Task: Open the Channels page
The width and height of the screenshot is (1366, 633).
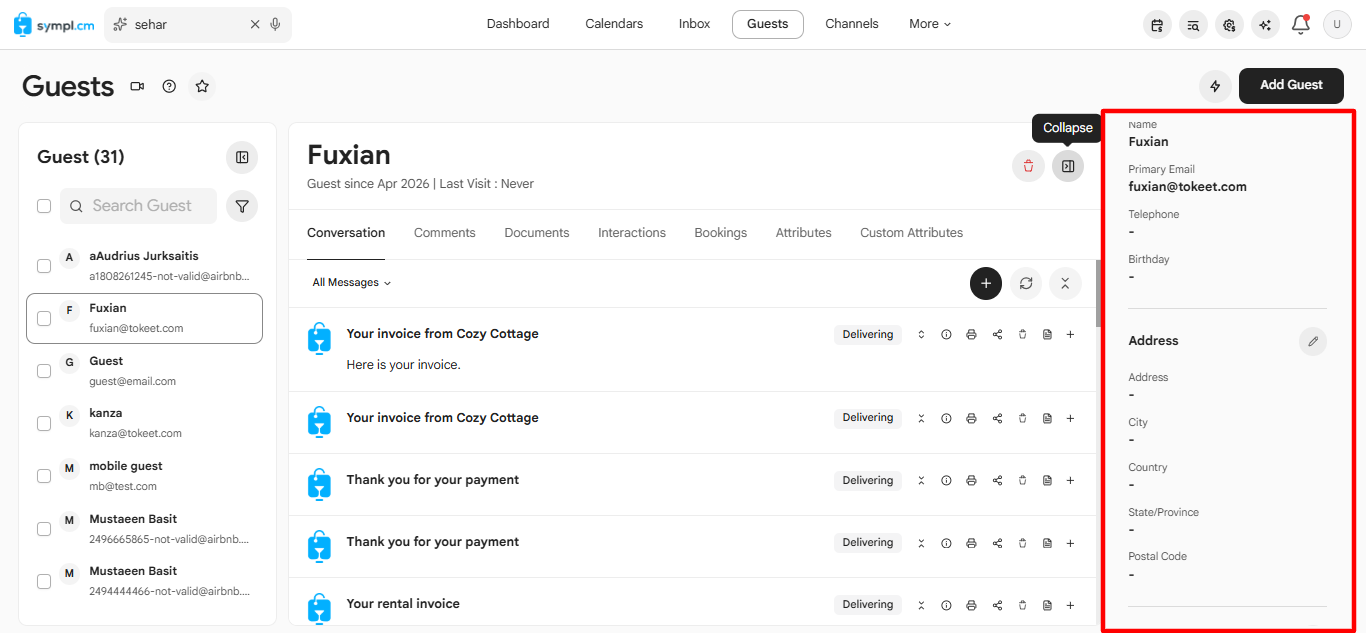Action: (852, 24)
